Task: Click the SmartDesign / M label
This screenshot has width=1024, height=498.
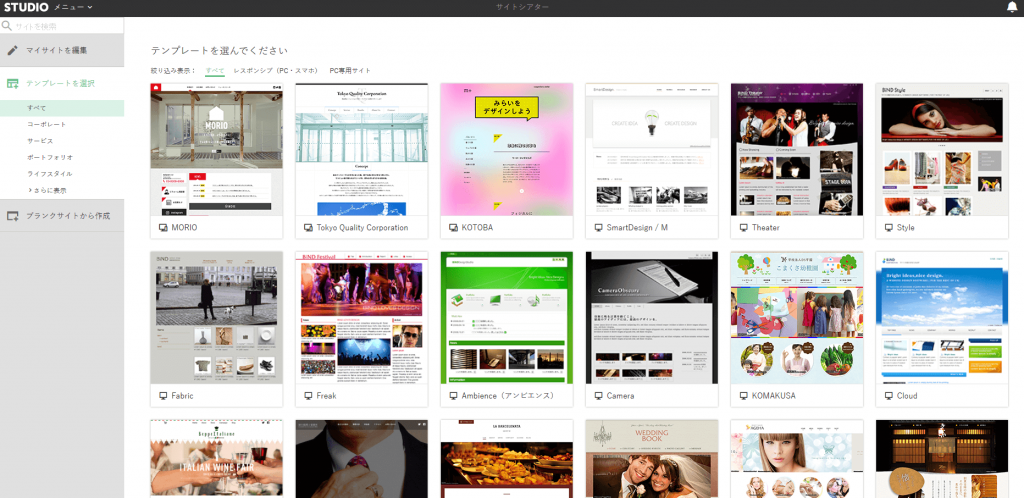Action: 637,228
